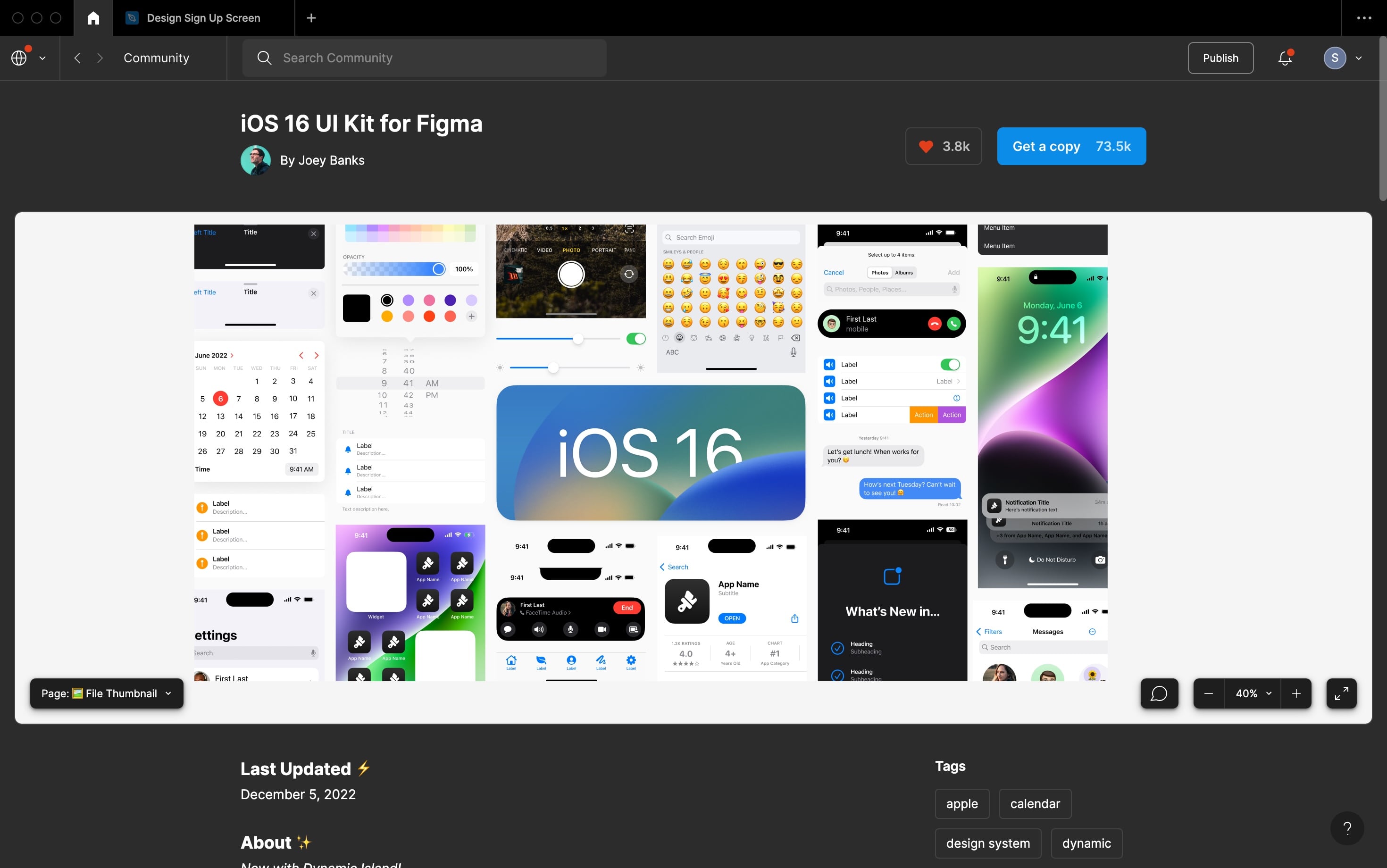Click the comment icon at bottom right
The image size is (1387, 868).
coord(1158,693)
